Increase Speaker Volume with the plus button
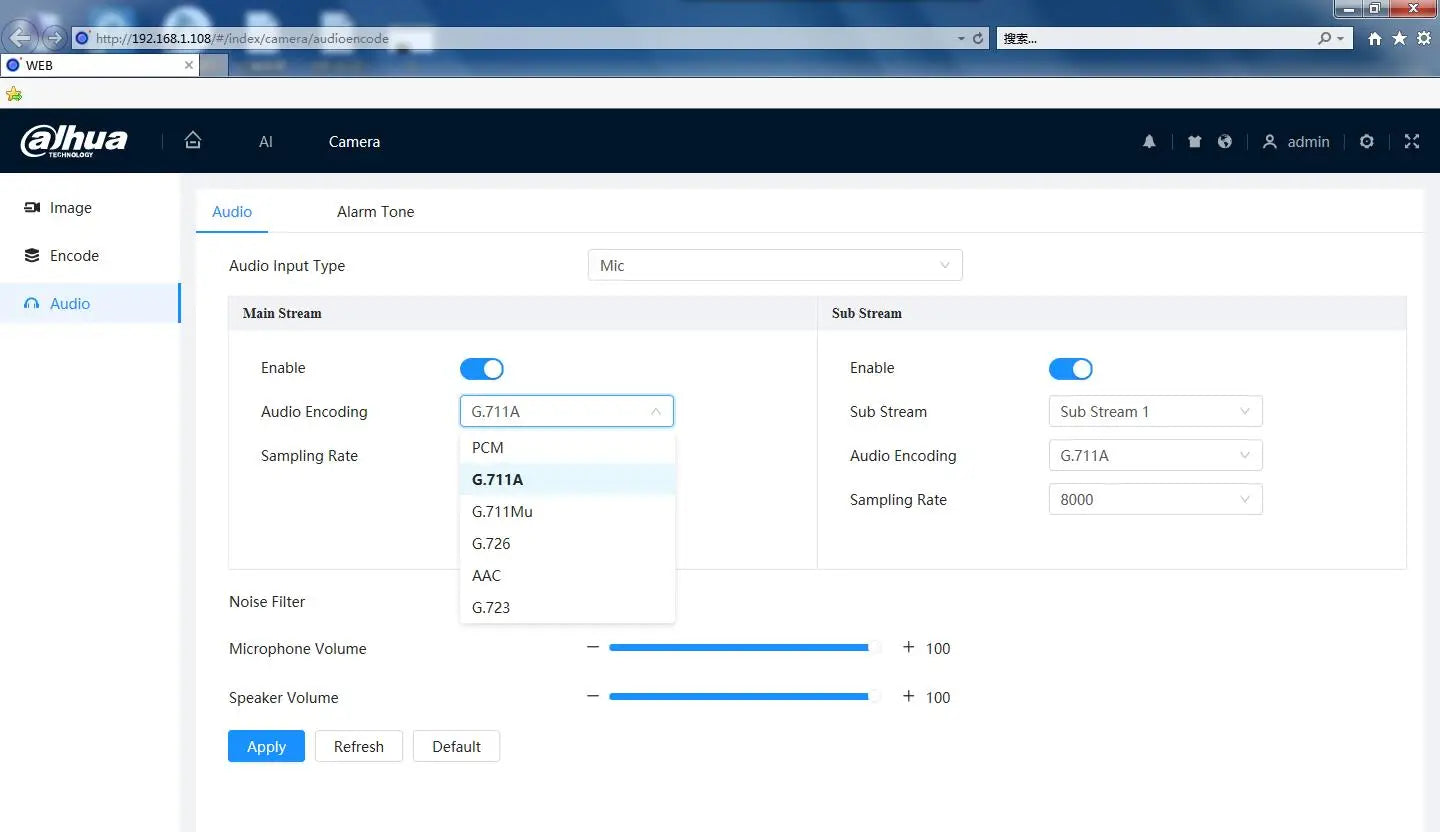 click(x=908, y=697)
